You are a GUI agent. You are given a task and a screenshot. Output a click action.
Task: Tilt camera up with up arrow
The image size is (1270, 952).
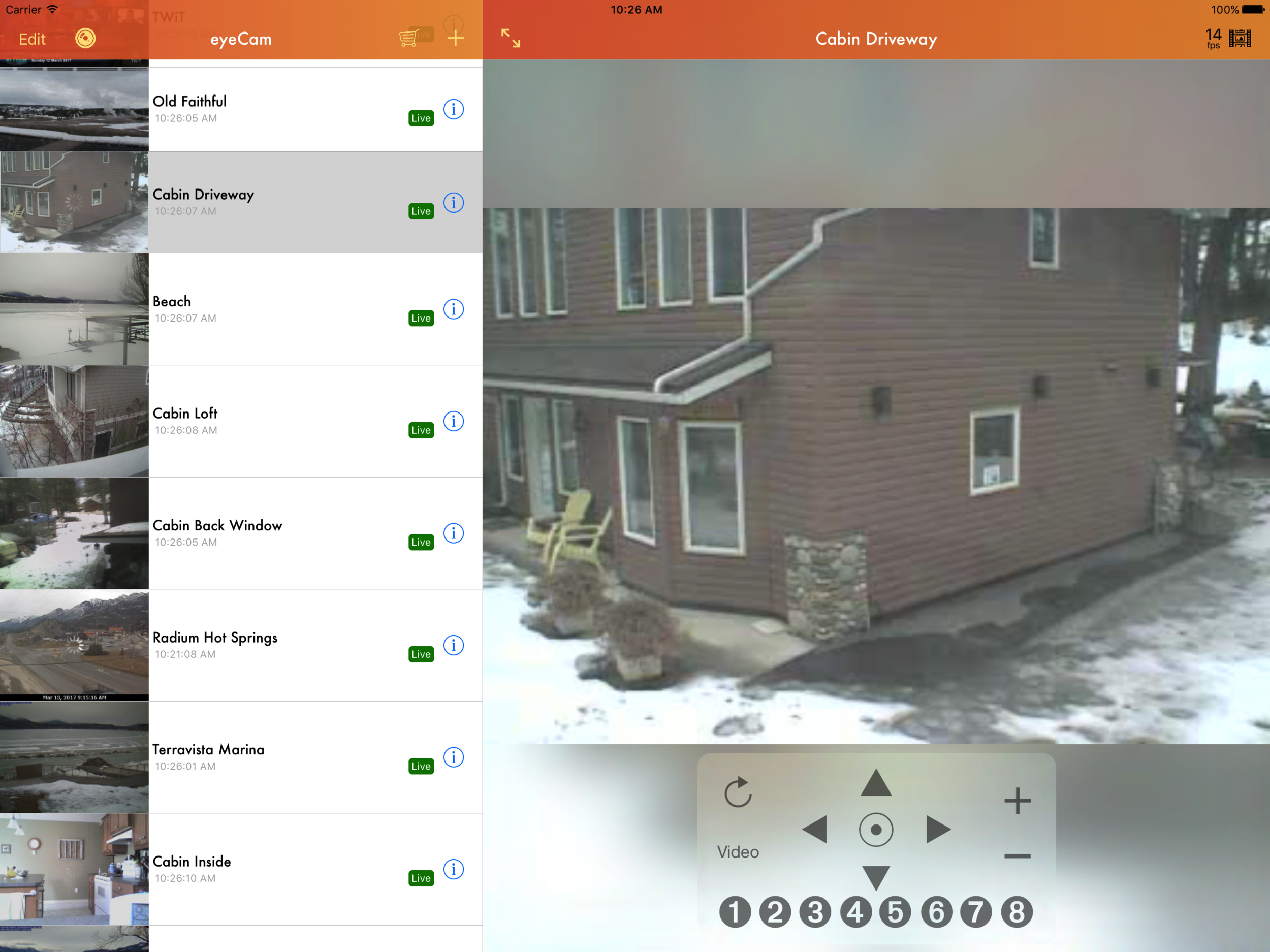(876, 782)
